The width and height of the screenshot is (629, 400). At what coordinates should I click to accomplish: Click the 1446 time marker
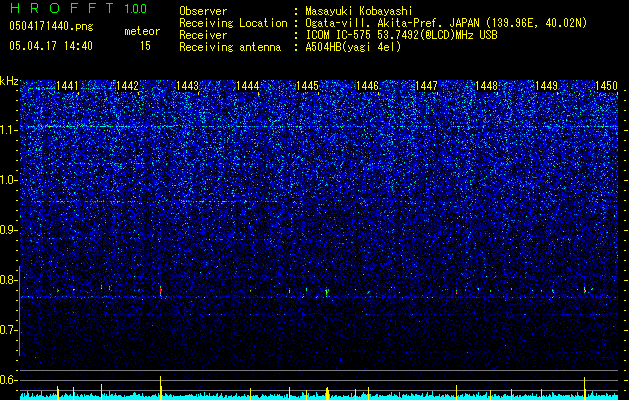(x=367, y=86)
